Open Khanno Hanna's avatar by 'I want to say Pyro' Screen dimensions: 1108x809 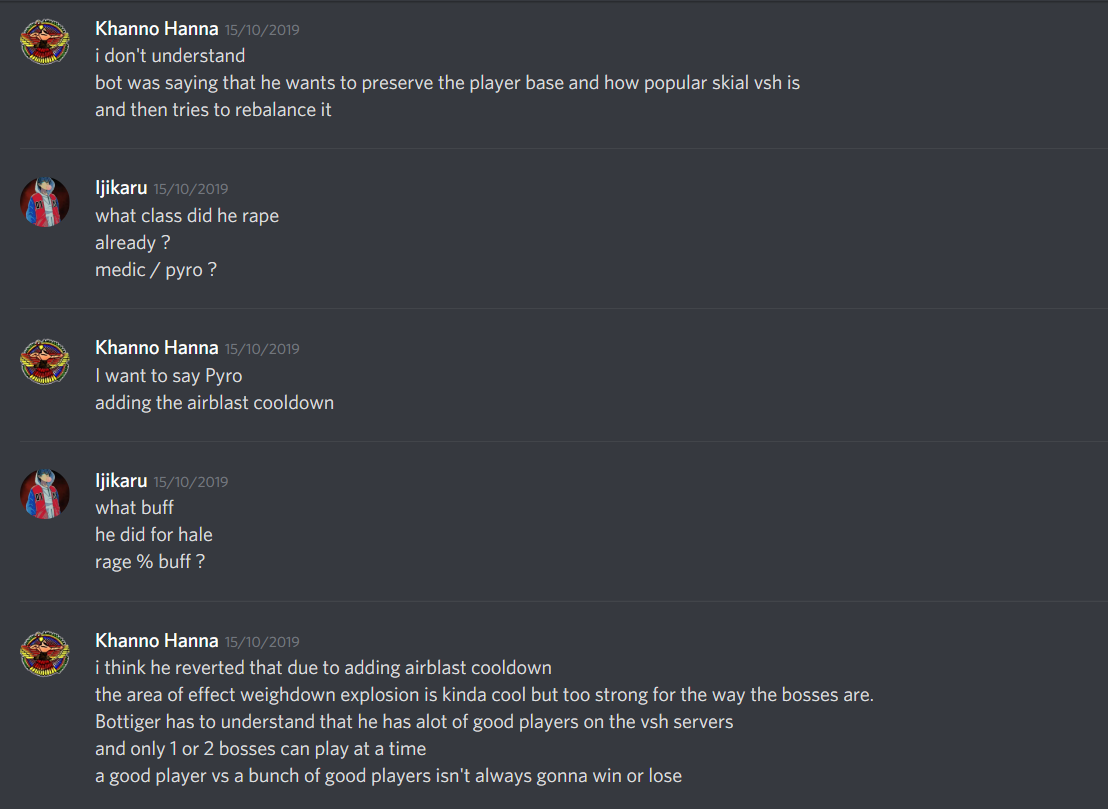coord(45,362)
